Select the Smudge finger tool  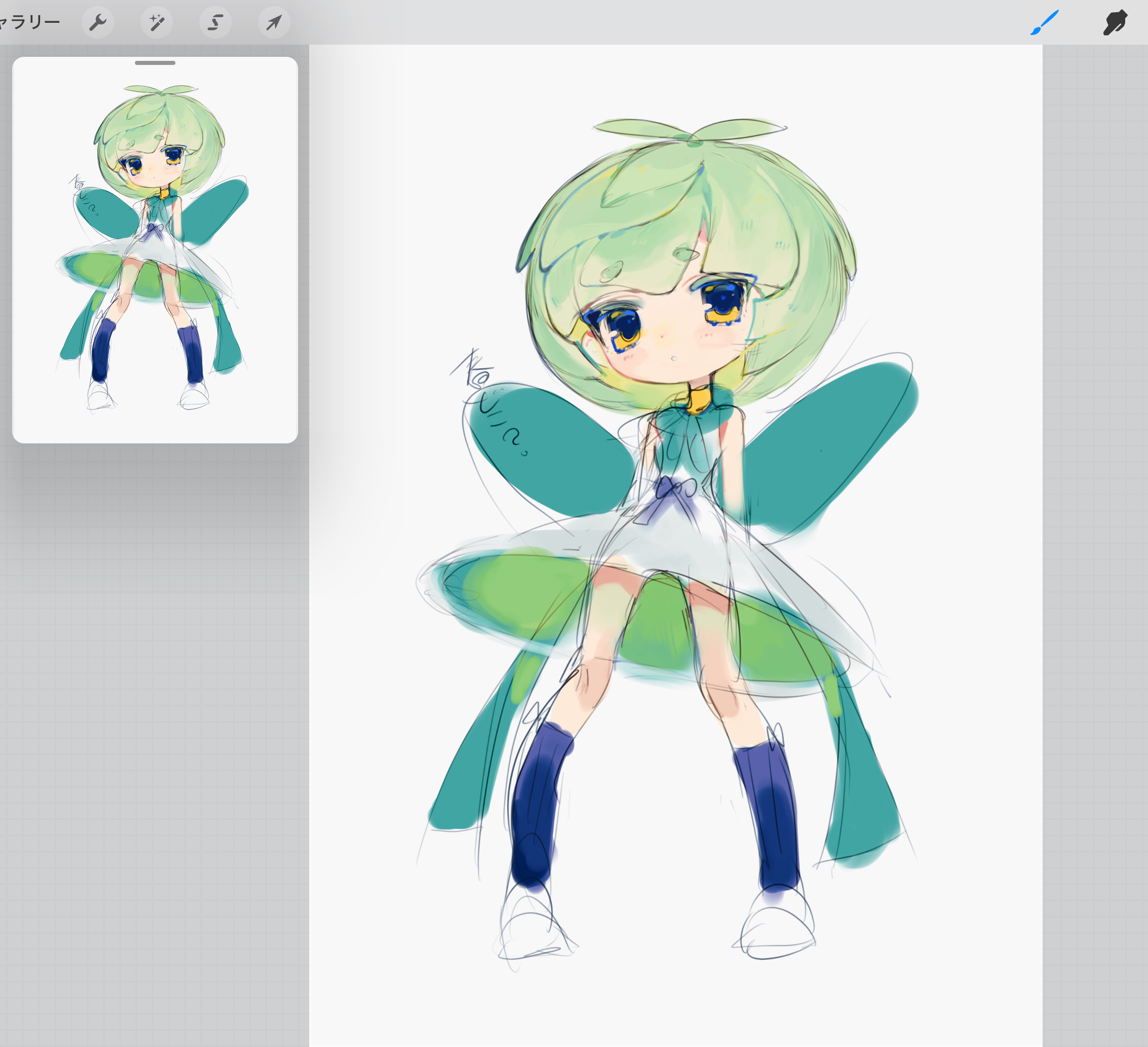(x=1115, y=22)
